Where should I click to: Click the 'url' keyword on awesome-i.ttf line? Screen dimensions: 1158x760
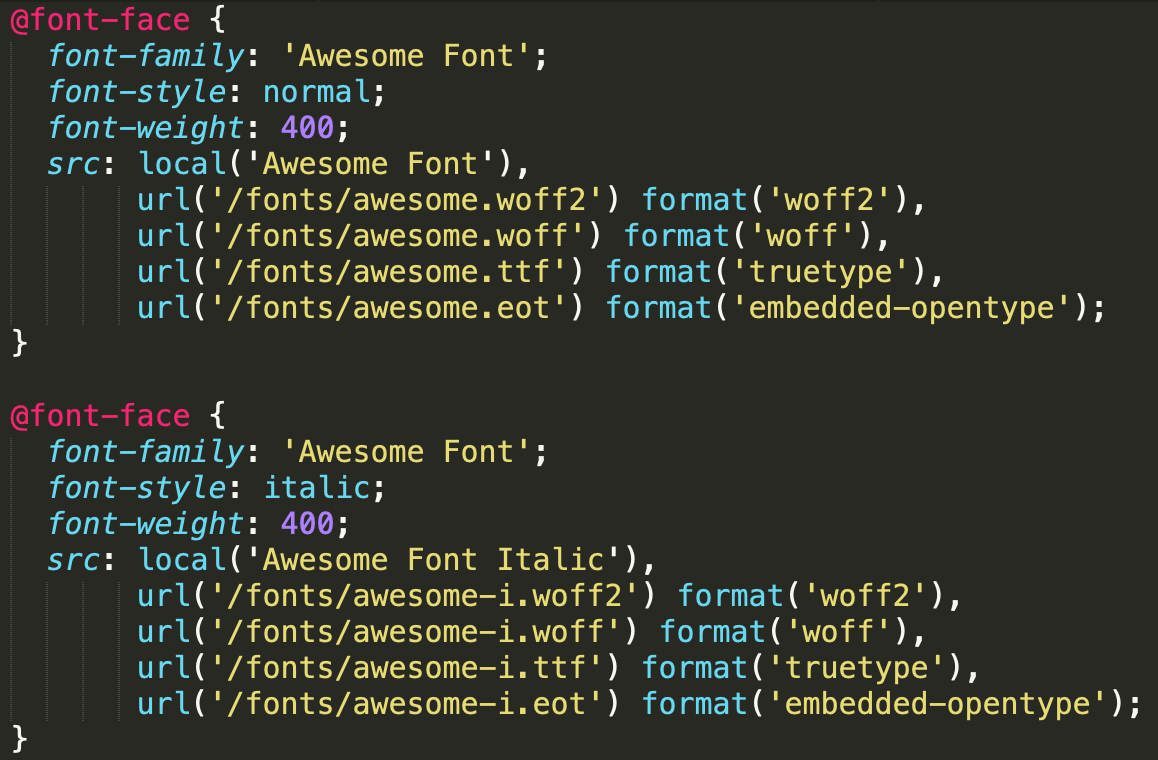(164, 668)
